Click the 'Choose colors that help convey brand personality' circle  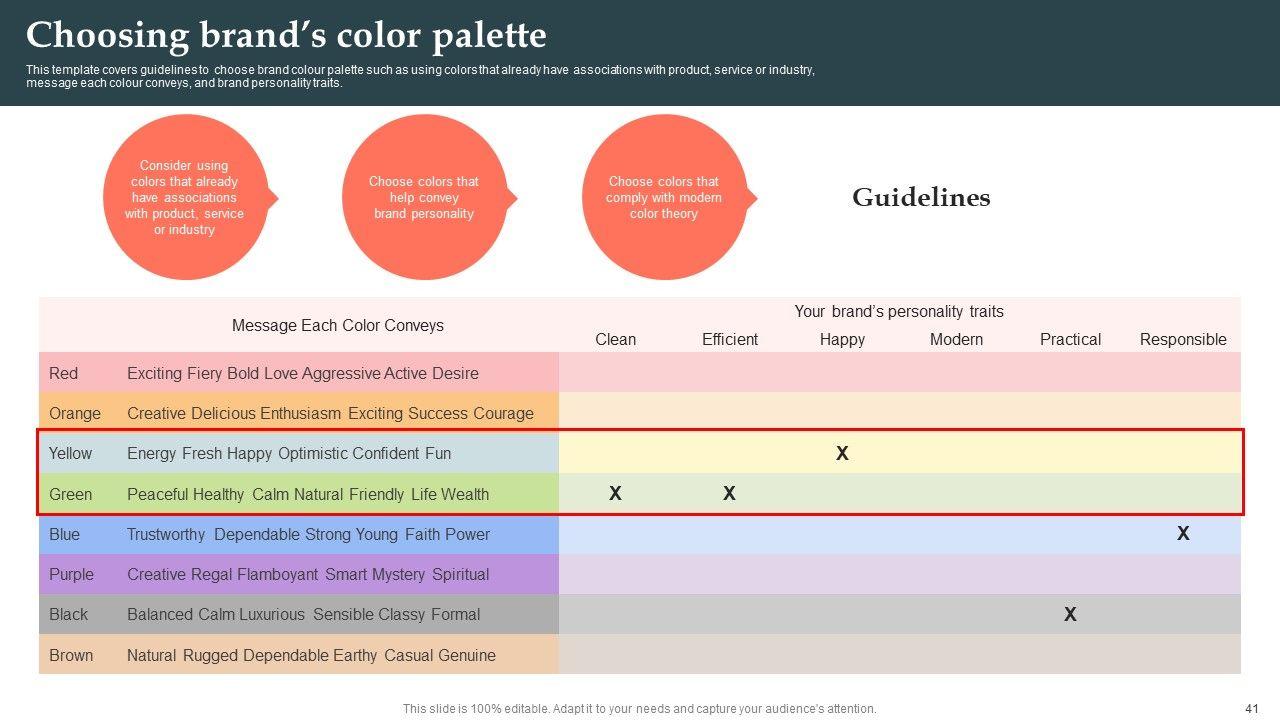pyautogui.click(x=424, y=198)
